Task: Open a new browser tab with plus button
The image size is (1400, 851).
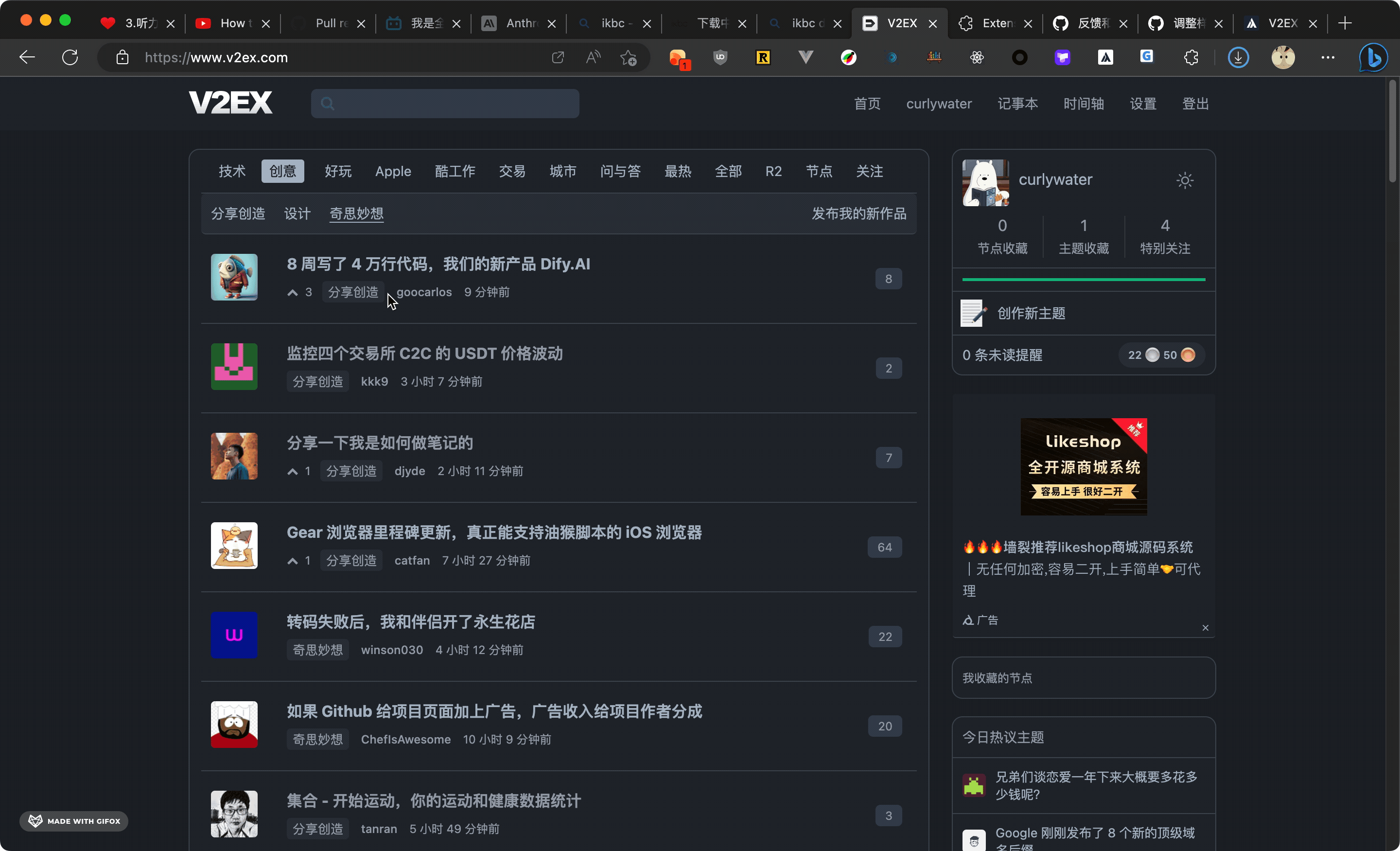Action: tap(1345, 23)
